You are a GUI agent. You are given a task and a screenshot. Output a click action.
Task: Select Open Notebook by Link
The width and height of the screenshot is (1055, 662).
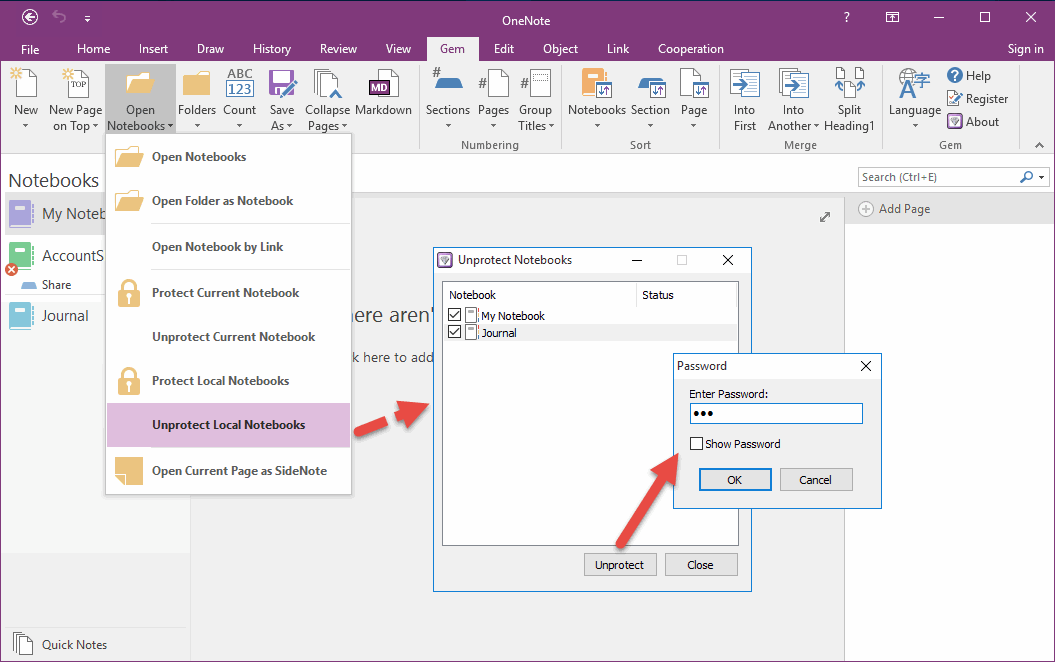point(228,247)
